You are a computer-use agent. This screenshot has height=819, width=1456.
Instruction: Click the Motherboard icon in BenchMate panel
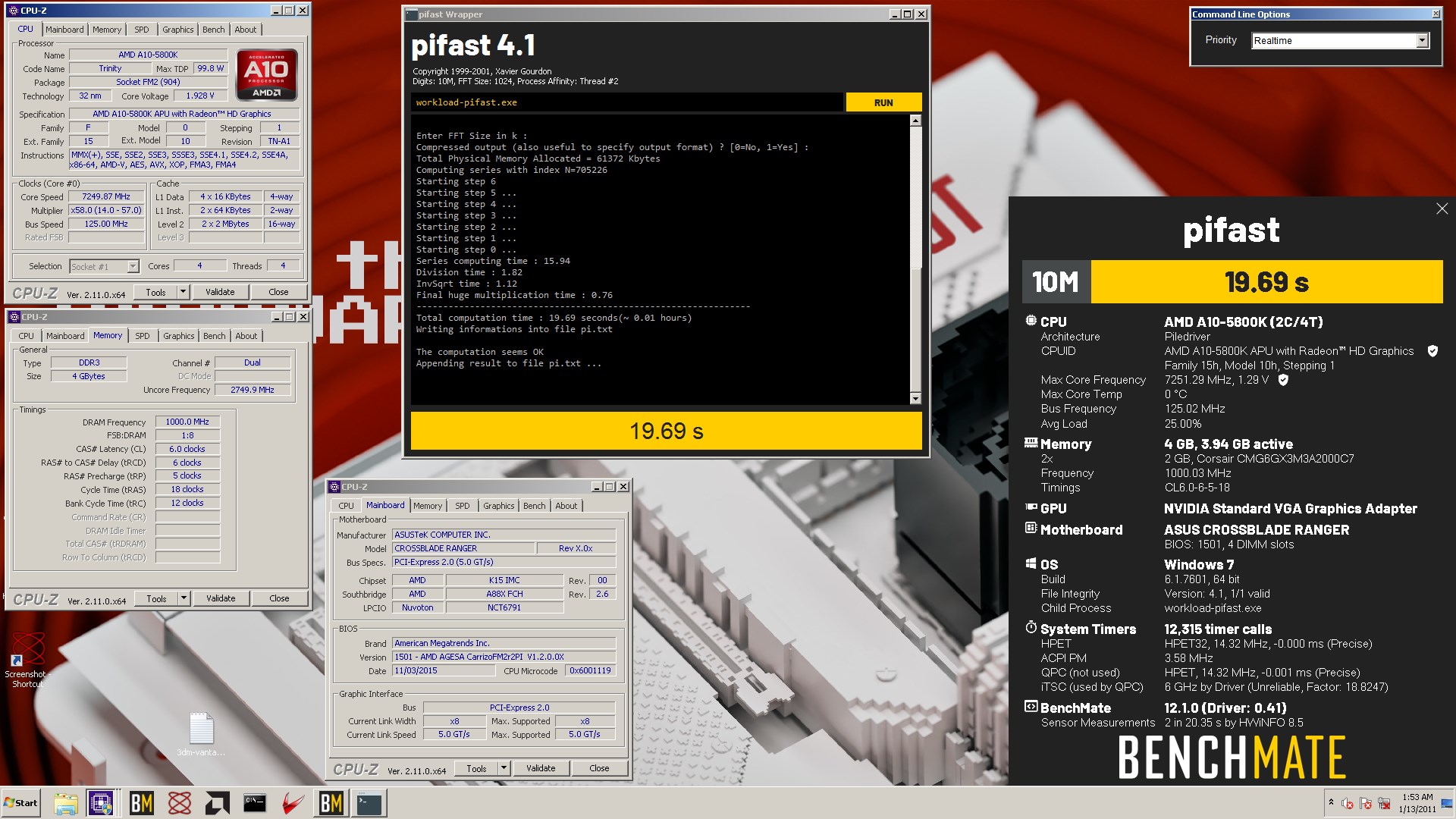tap(1031, 528)
